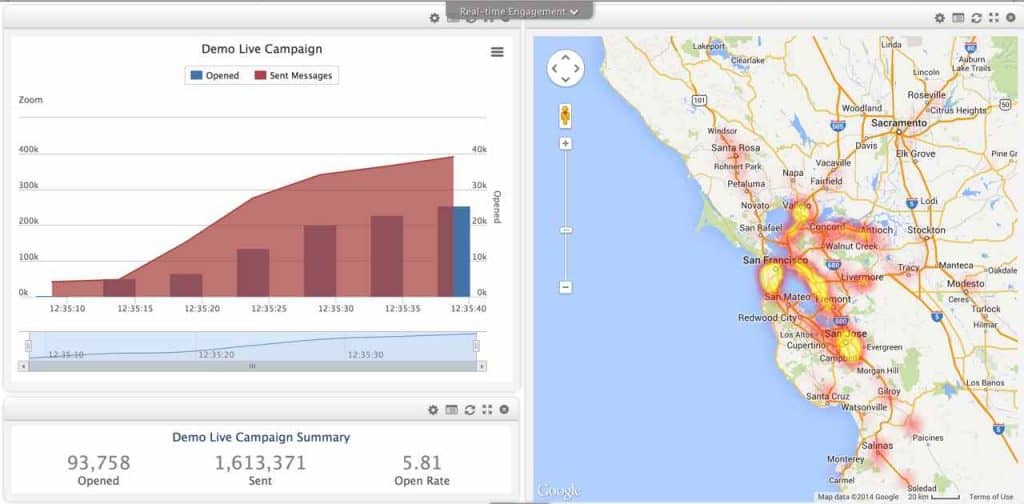Click the Santa Cruz label on the map
Image resolution: width=1024 pixels, height=504 pixels.
[x=827, y=396]
